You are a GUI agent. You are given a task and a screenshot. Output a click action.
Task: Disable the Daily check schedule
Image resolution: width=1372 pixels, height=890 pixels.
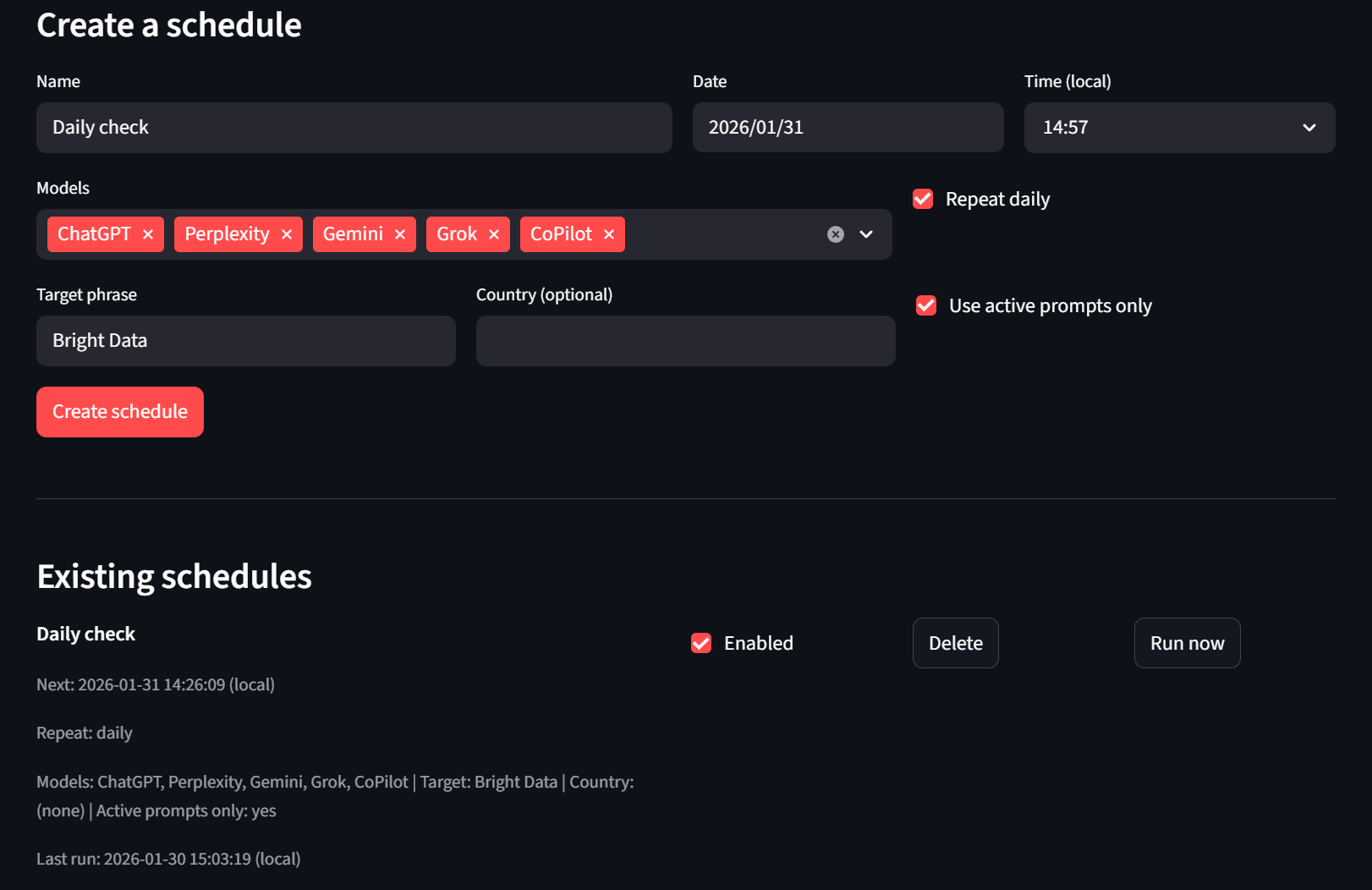pyautogui.click(x=701, y=643)
